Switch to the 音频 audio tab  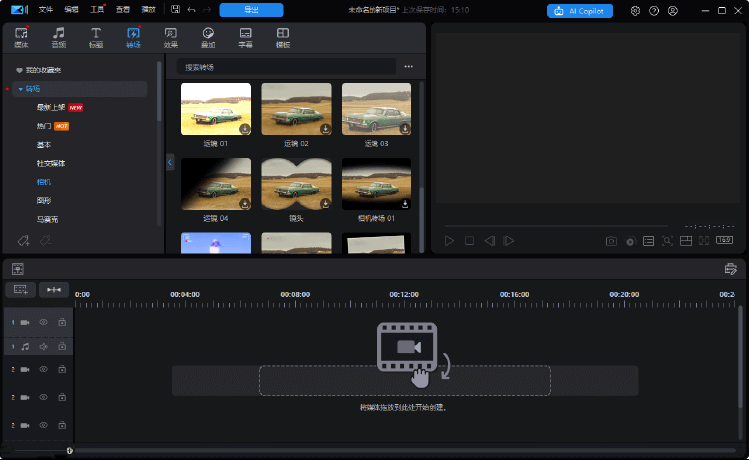tap(59, 38)
